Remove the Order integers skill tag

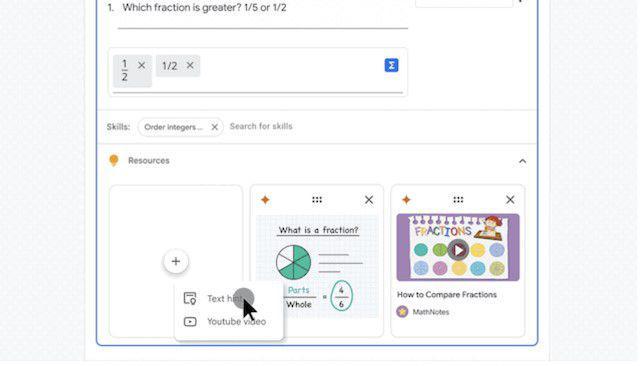pyautogui.click(x=214, y=127)
